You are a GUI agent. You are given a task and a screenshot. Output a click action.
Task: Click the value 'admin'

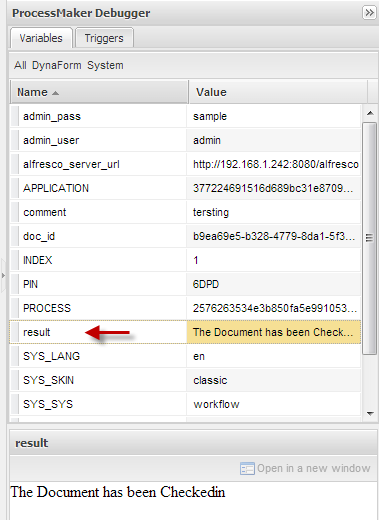tap(207, 140)
